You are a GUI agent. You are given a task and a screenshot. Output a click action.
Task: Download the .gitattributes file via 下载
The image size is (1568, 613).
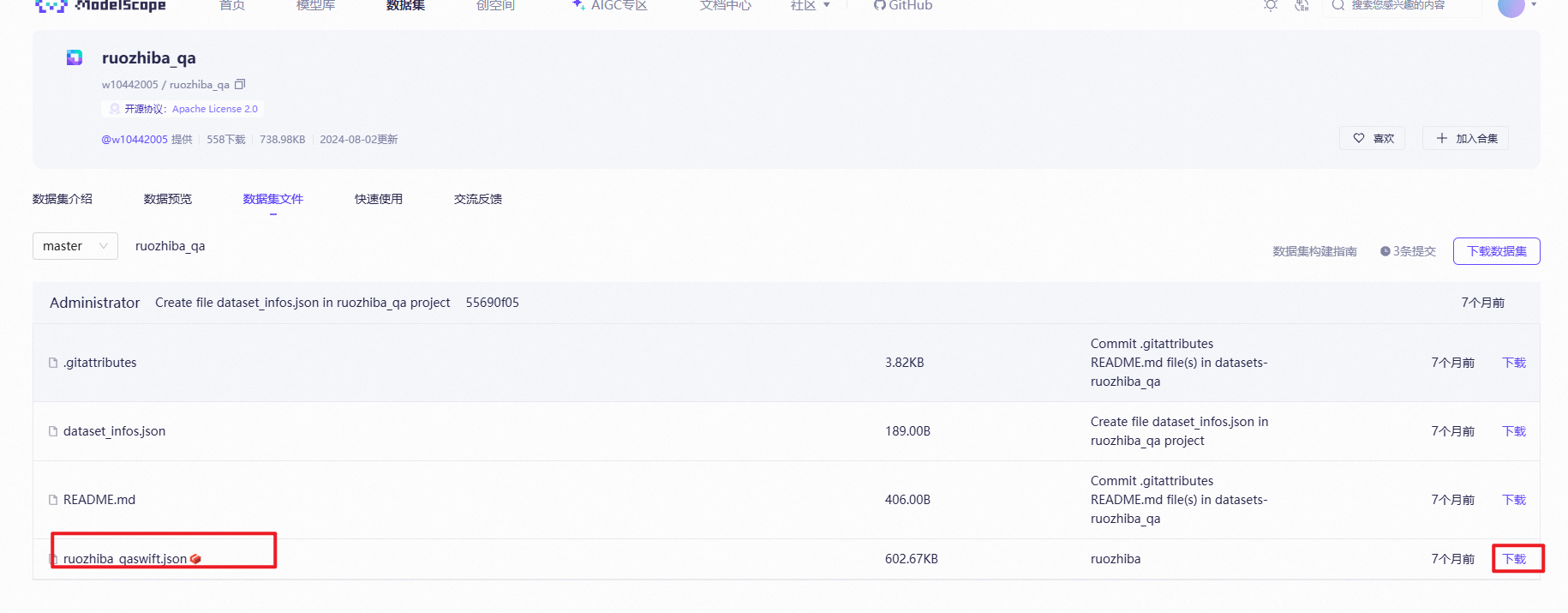(x=1514, y=363)
